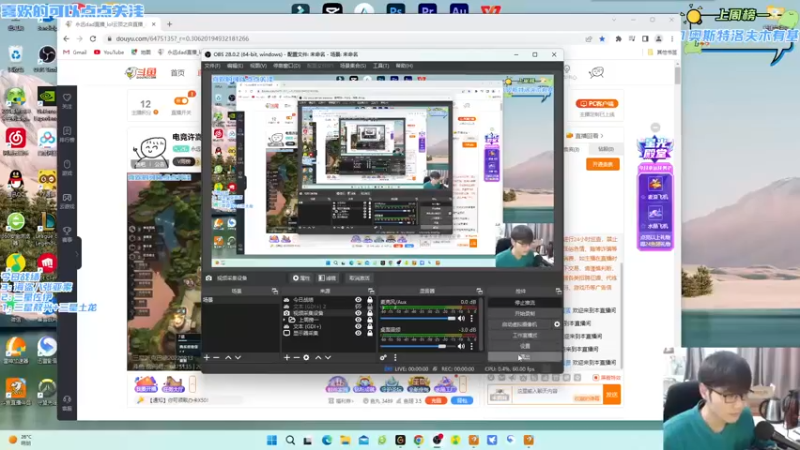Open source properties gear in sources toolbar
The image size is (800, 450).
[x=306, y=358]
